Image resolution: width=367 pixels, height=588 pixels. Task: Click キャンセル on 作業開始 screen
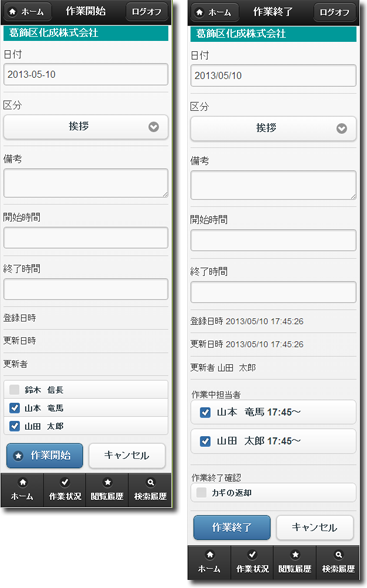(127, 456)
